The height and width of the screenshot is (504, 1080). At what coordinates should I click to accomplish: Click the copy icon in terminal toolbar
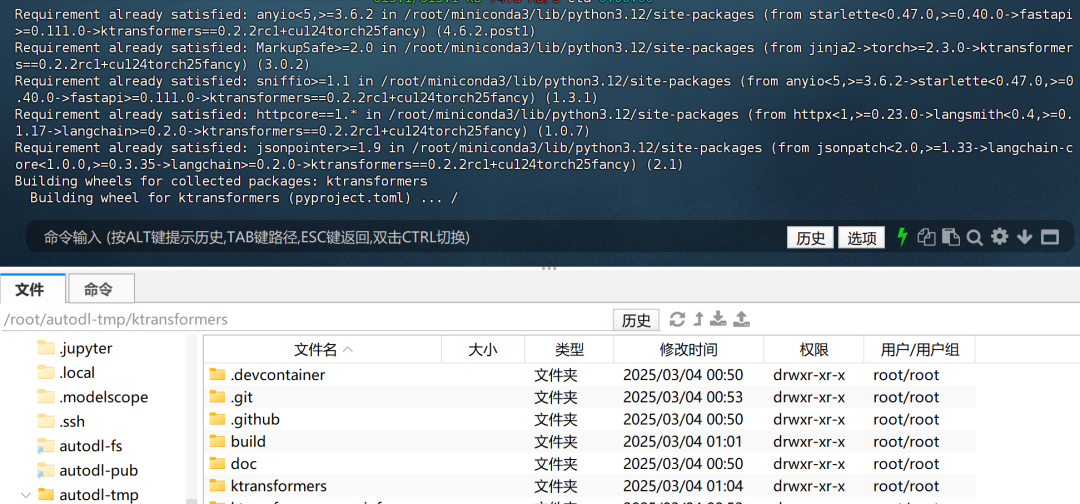(x=927, y=237)
